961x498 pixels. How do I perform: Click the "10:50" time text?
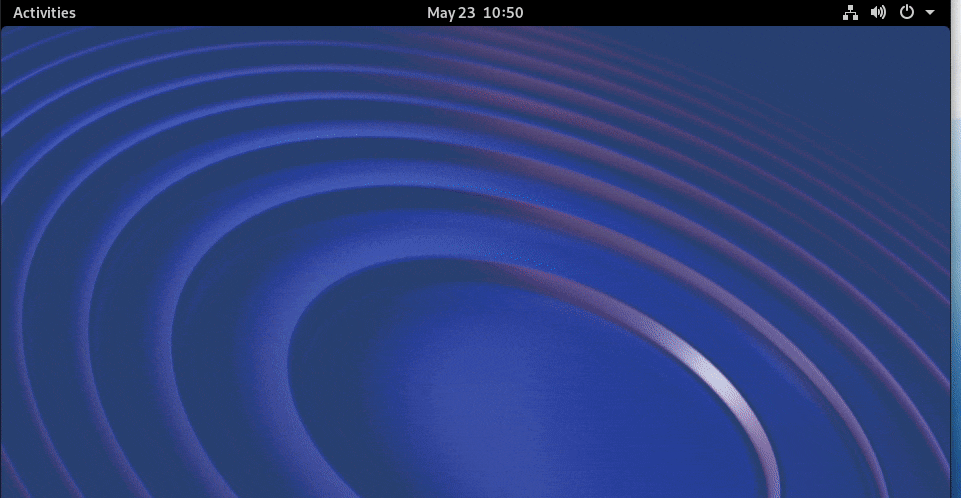pyautogui.click(x=503, y=13)
